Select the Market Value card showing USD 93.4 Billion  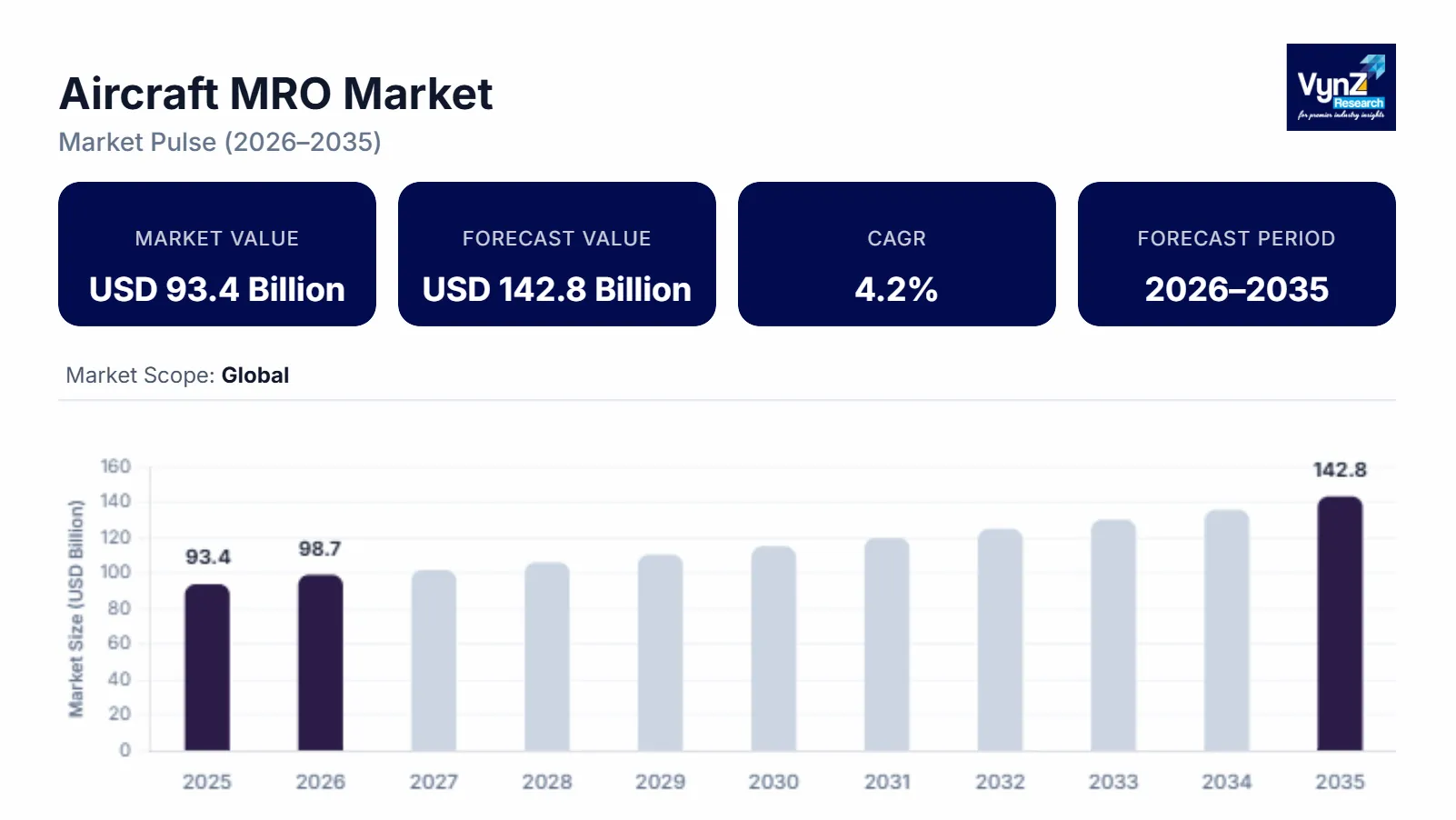click(x=217, y=254)
